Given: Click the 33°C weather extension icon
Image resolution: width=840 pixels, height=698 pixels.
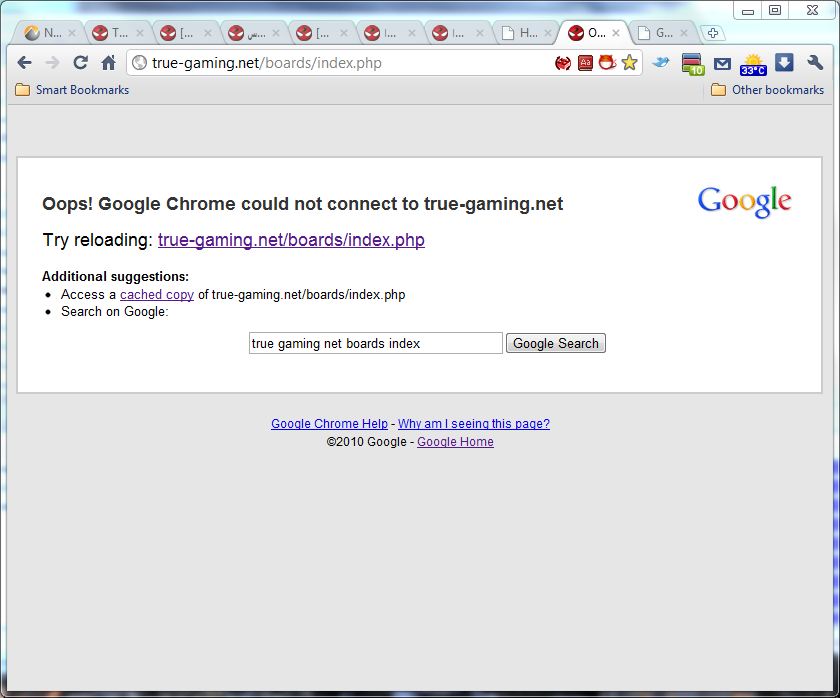Looking at the screenshot, I should pyautogui.click(x=753, y=64).
